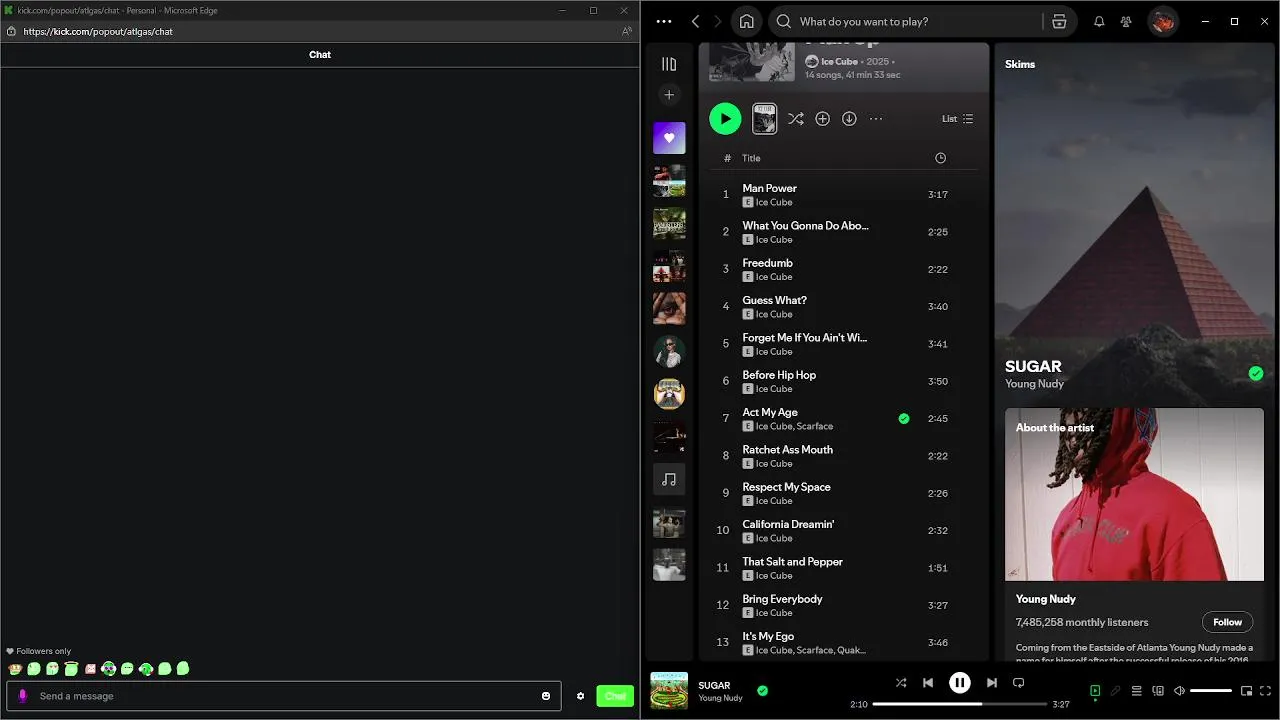The width and height of the screenshot is (1280, 720).
Task: Click album preview thumbnail beside play button
Action: tap(764, 118)
